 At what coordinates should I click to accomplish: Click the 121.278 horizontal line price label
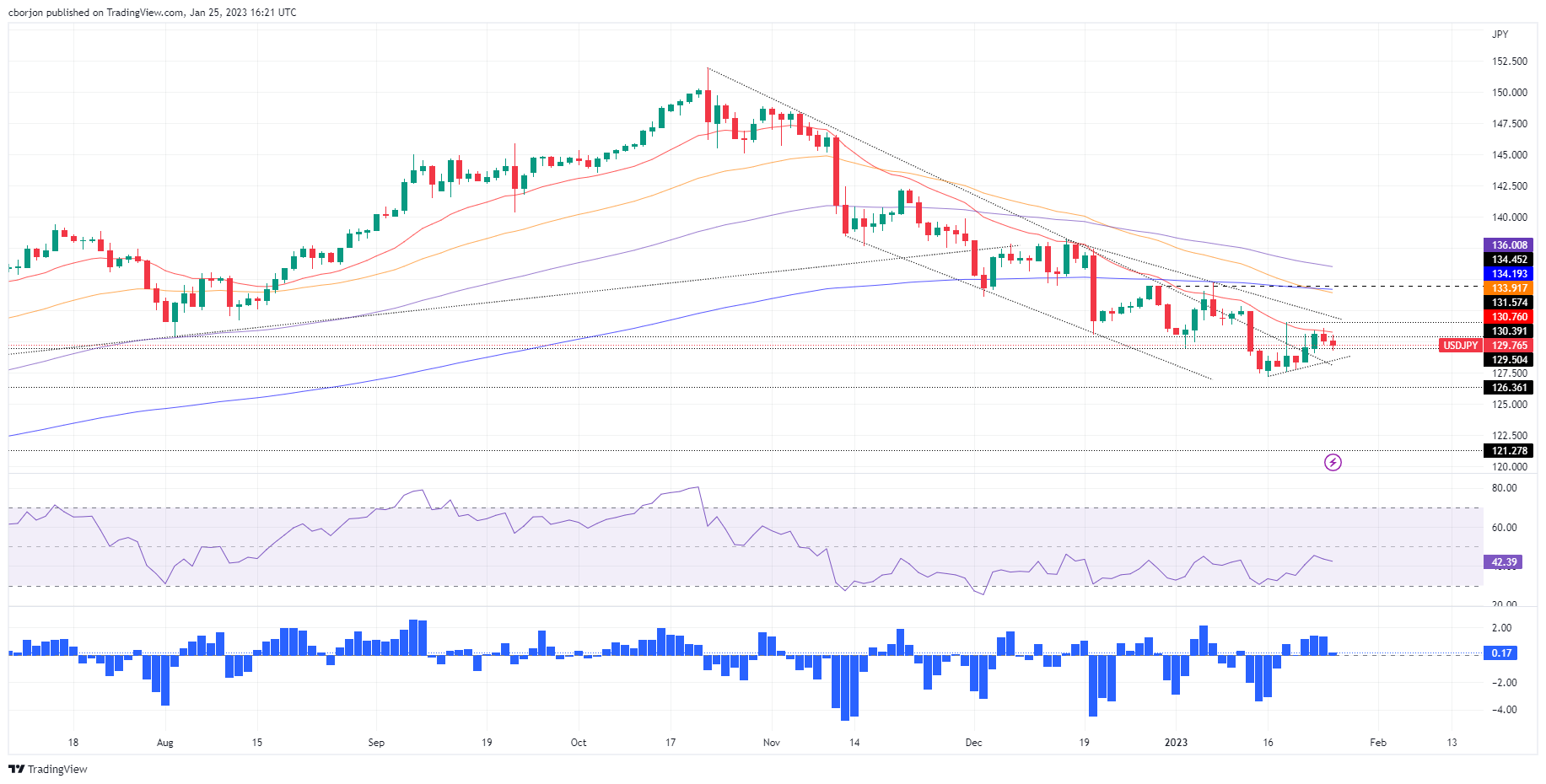click(1508, 451)
